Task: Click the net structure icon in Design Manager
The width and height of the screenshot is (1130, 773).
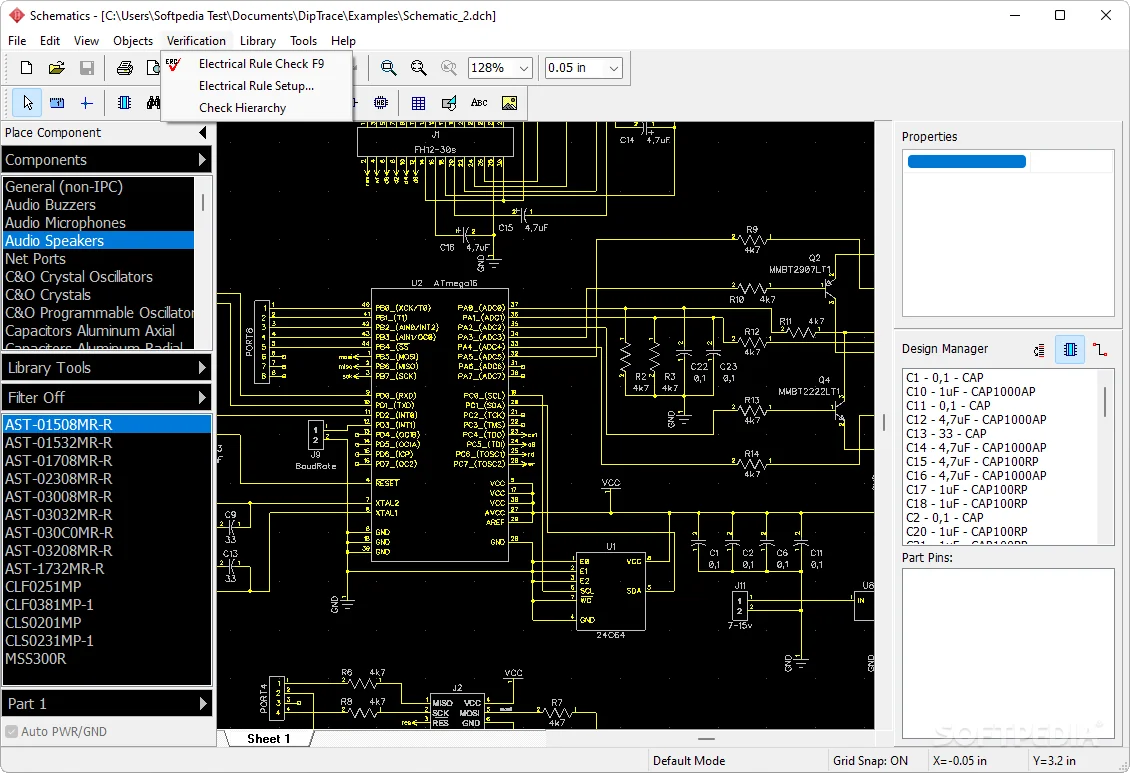Action: coord(1100,349)
